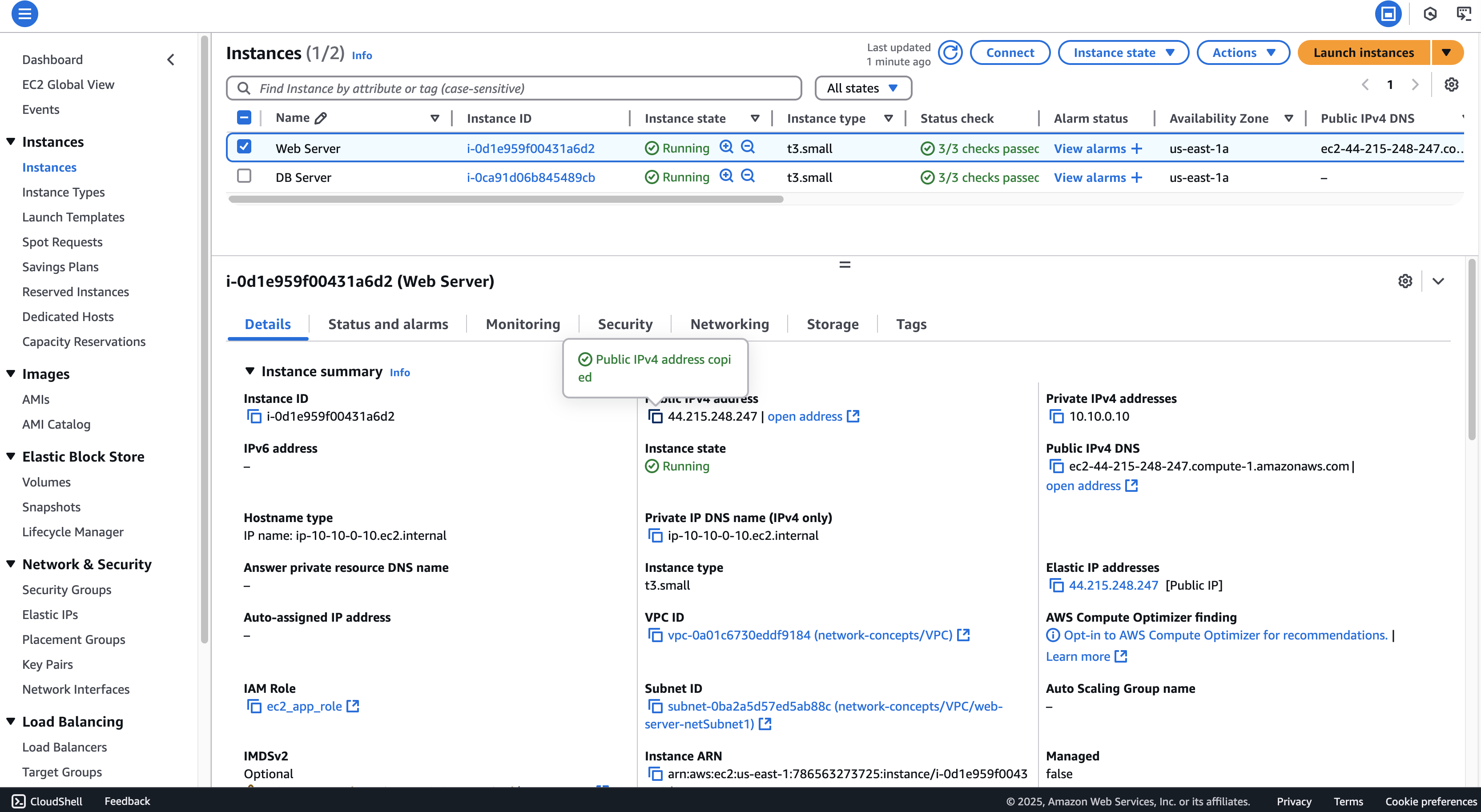Click the horizontal table scrollbar
1481x812 pixels.
coord(506,199)
